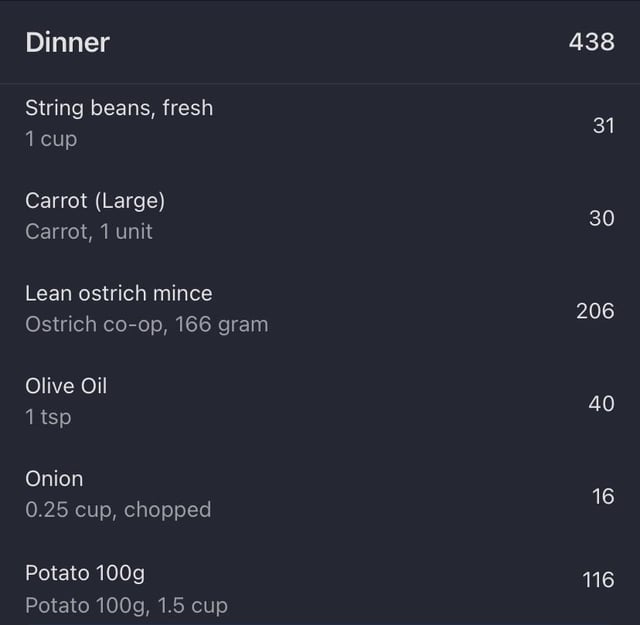
Task: Tap the 40 calories for olive oil
Action: tap(601, 403)
